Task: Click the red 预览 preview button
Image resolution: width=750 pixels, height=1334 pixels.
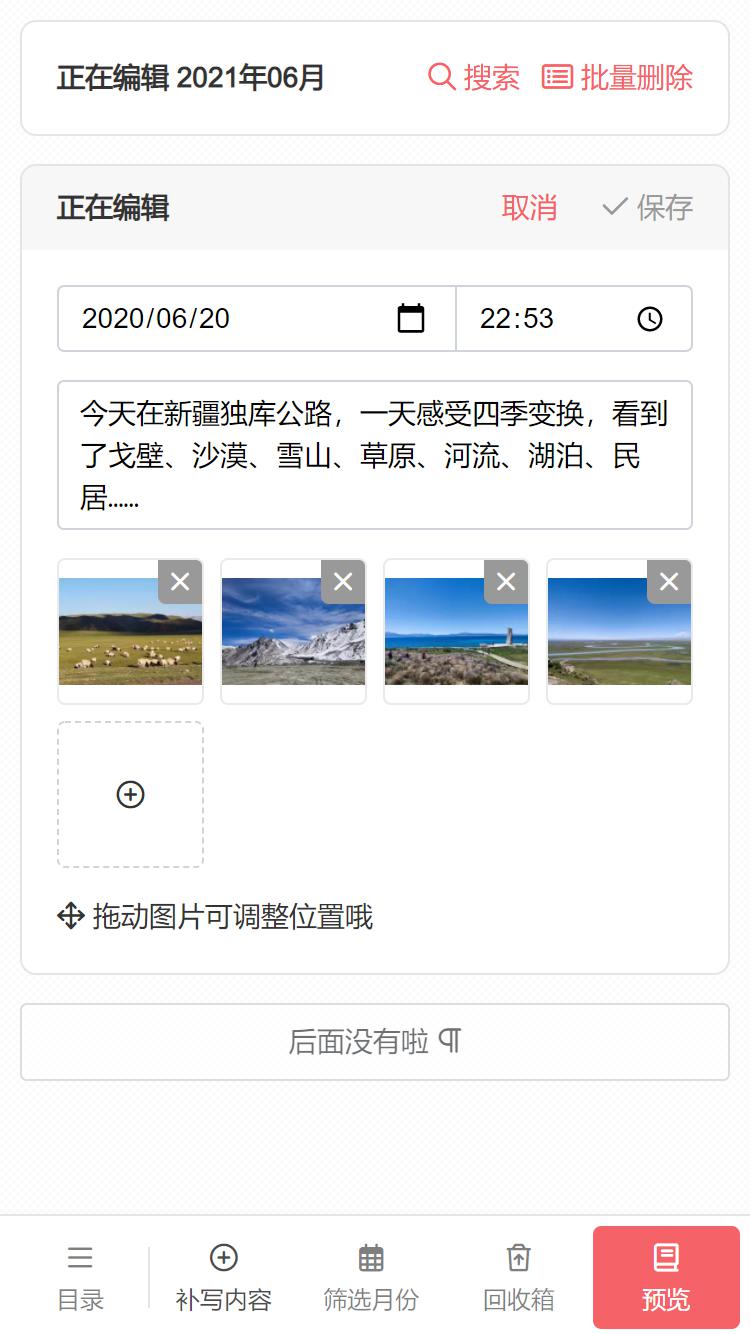Action: [666, 1277]
